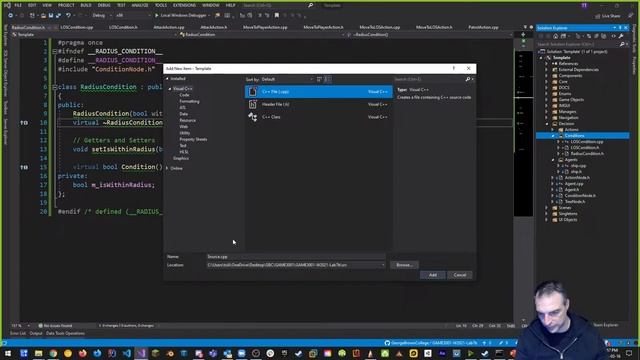Select the Header File (.h) template
The height and width of the screenshot is (360, 640).
point(319,104)
